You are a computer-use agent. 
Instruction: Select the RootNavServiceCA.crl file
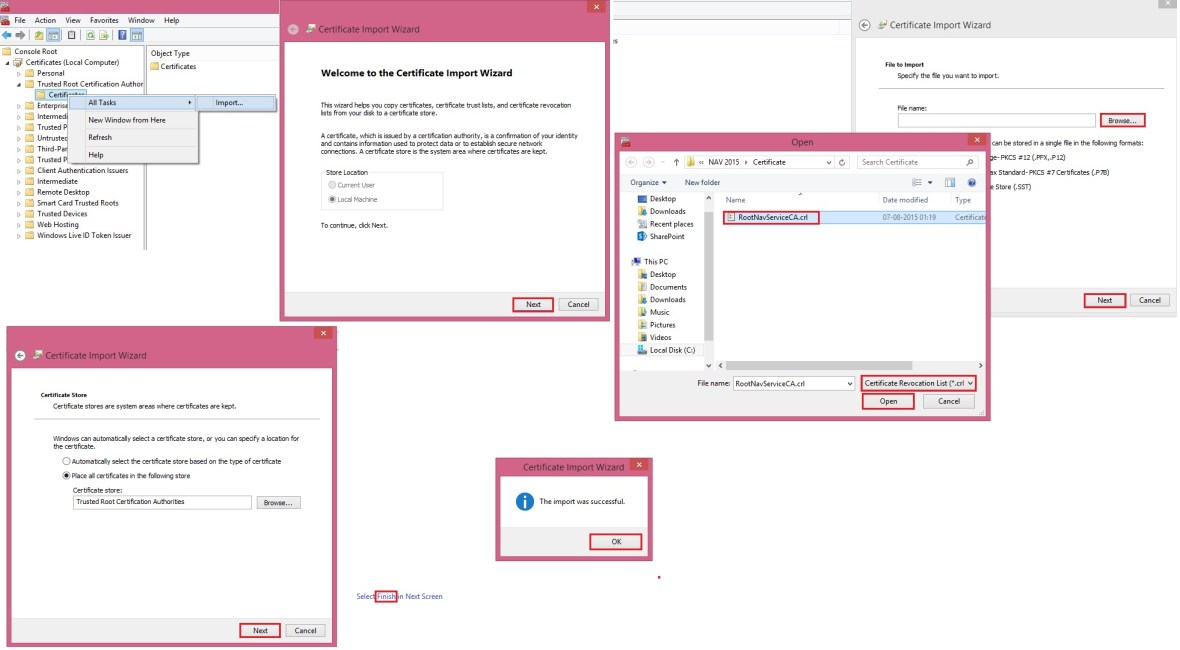(x=771, y=216)
